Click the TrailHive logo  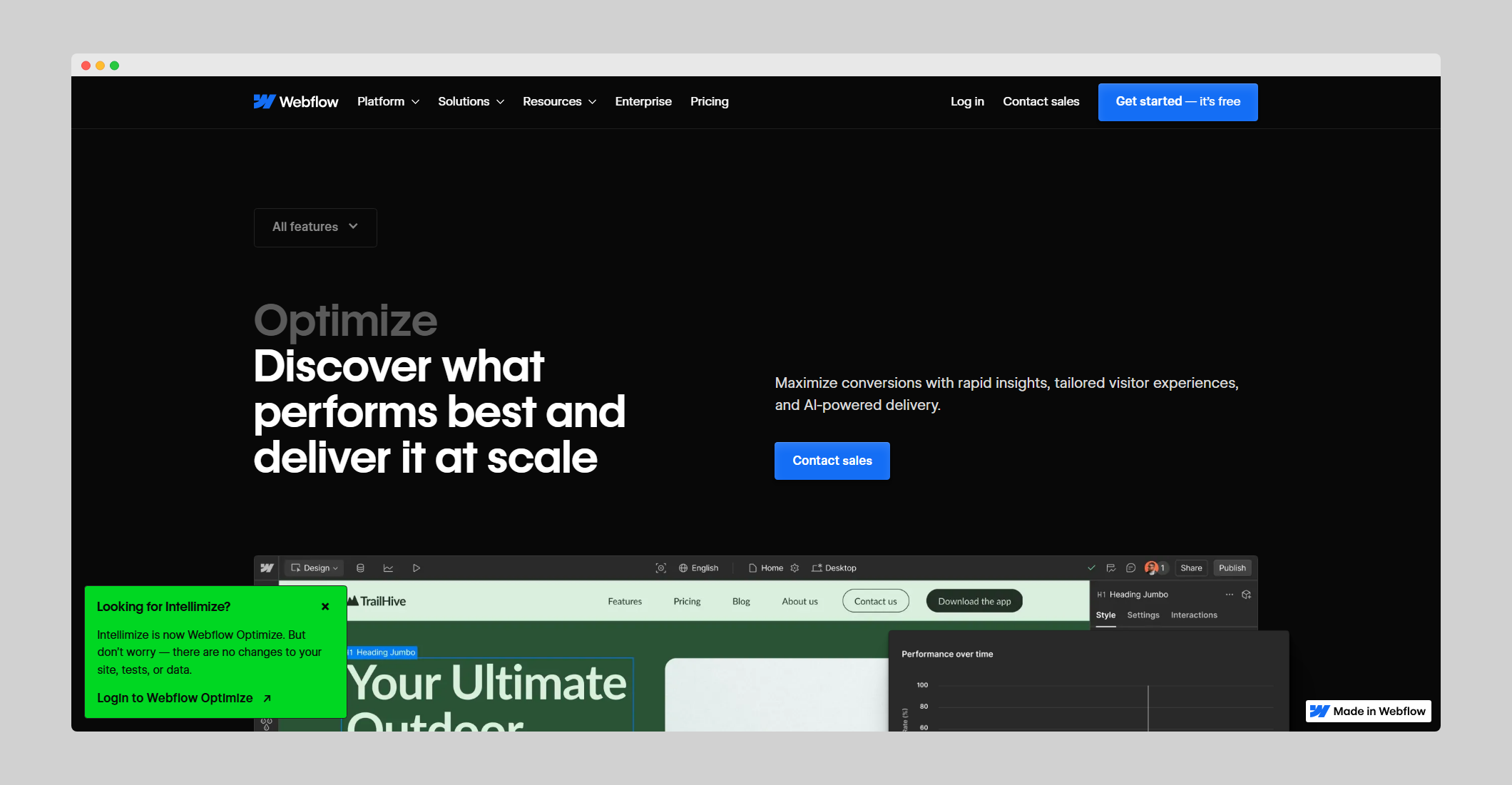point(377,601)
